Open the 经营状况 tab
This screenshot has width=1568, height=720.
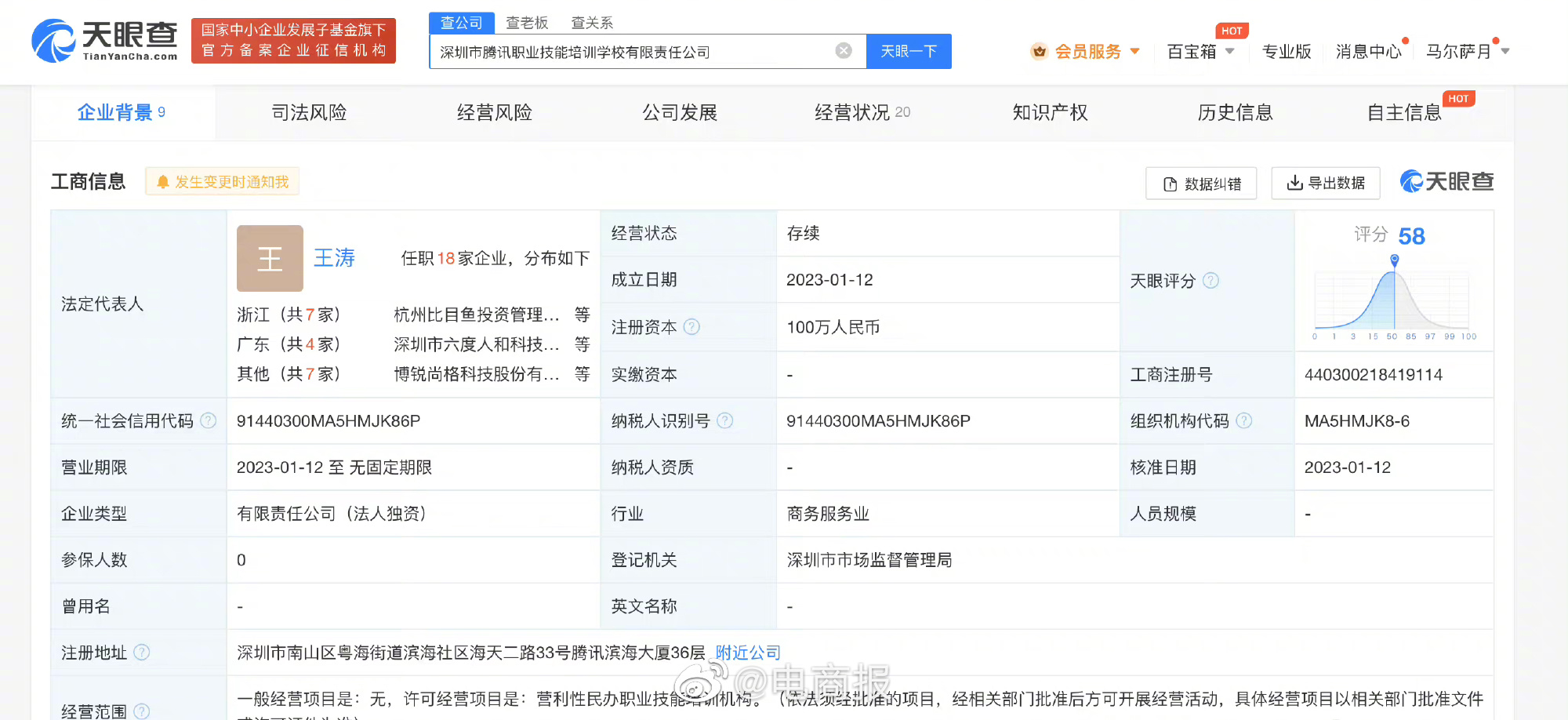tap(862, 113)
